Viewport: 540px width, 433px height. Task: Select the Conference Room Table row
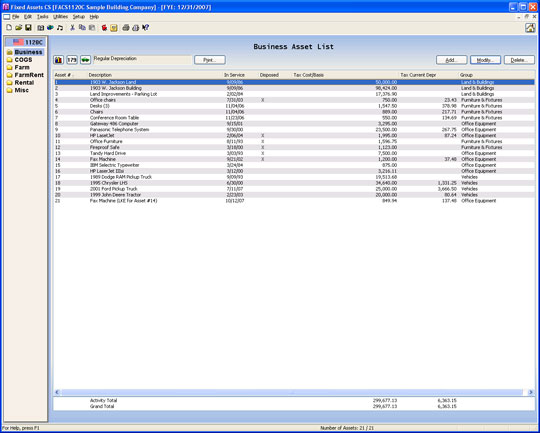[294, 118]
